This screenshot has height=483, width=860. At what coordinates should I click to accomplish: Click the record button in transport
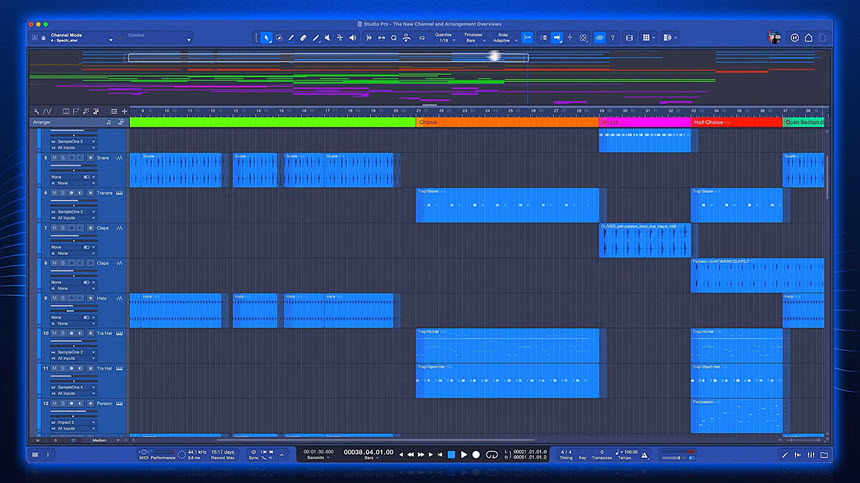[x=476, y=454]
